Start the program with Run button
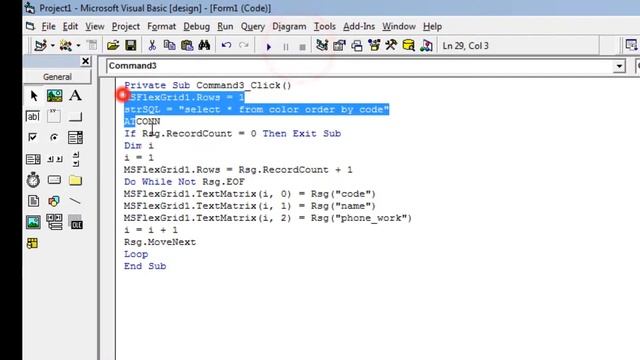 point(269,47)
